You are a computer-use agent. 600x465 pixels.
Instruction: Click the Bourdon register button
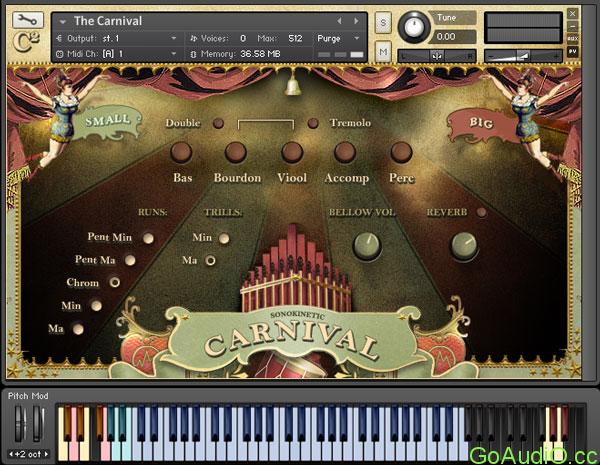[x=236, y=152]
